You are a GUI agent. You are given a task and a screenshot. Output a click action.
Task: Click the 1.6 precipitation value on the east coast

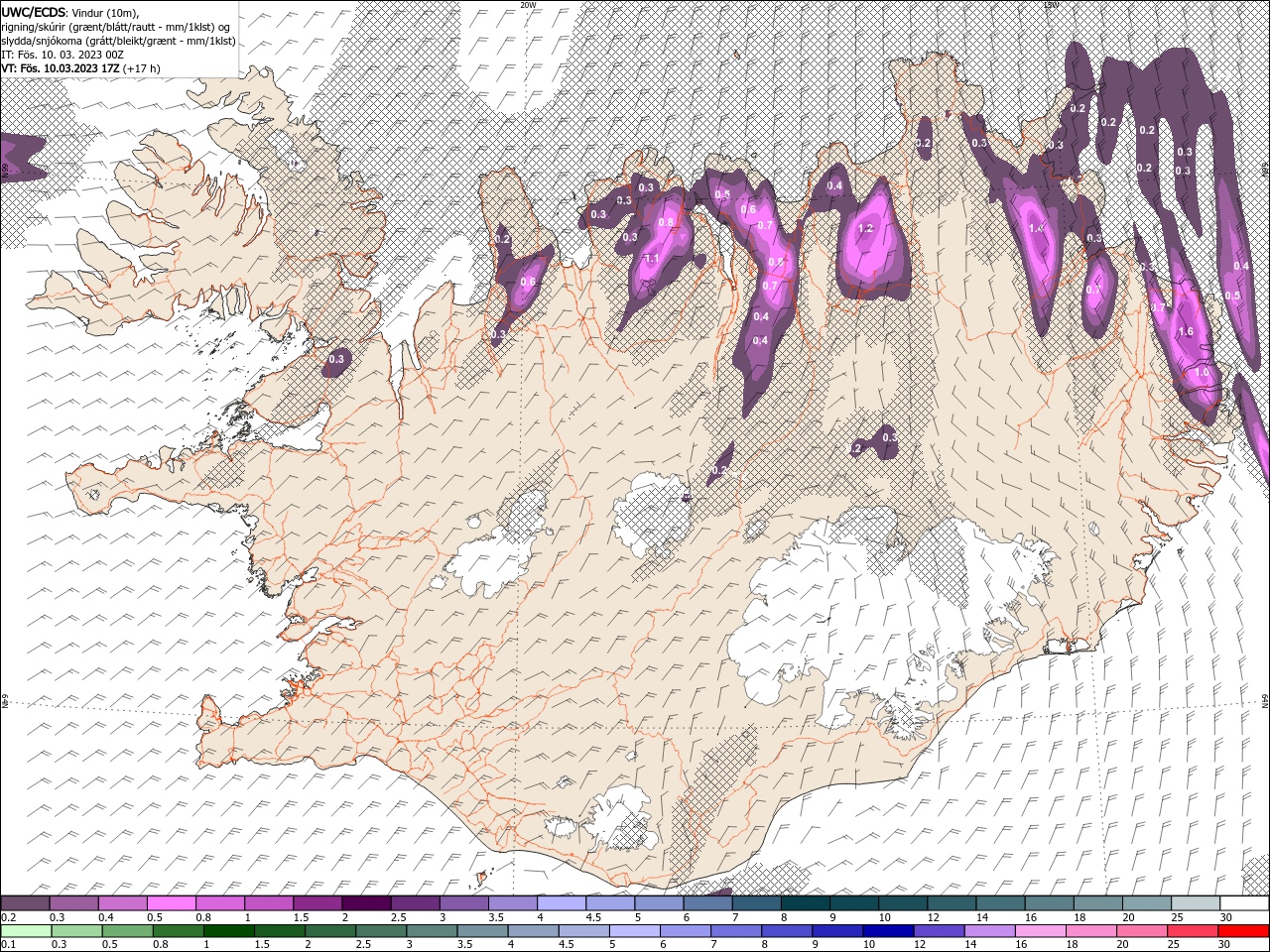(1185, 332)
